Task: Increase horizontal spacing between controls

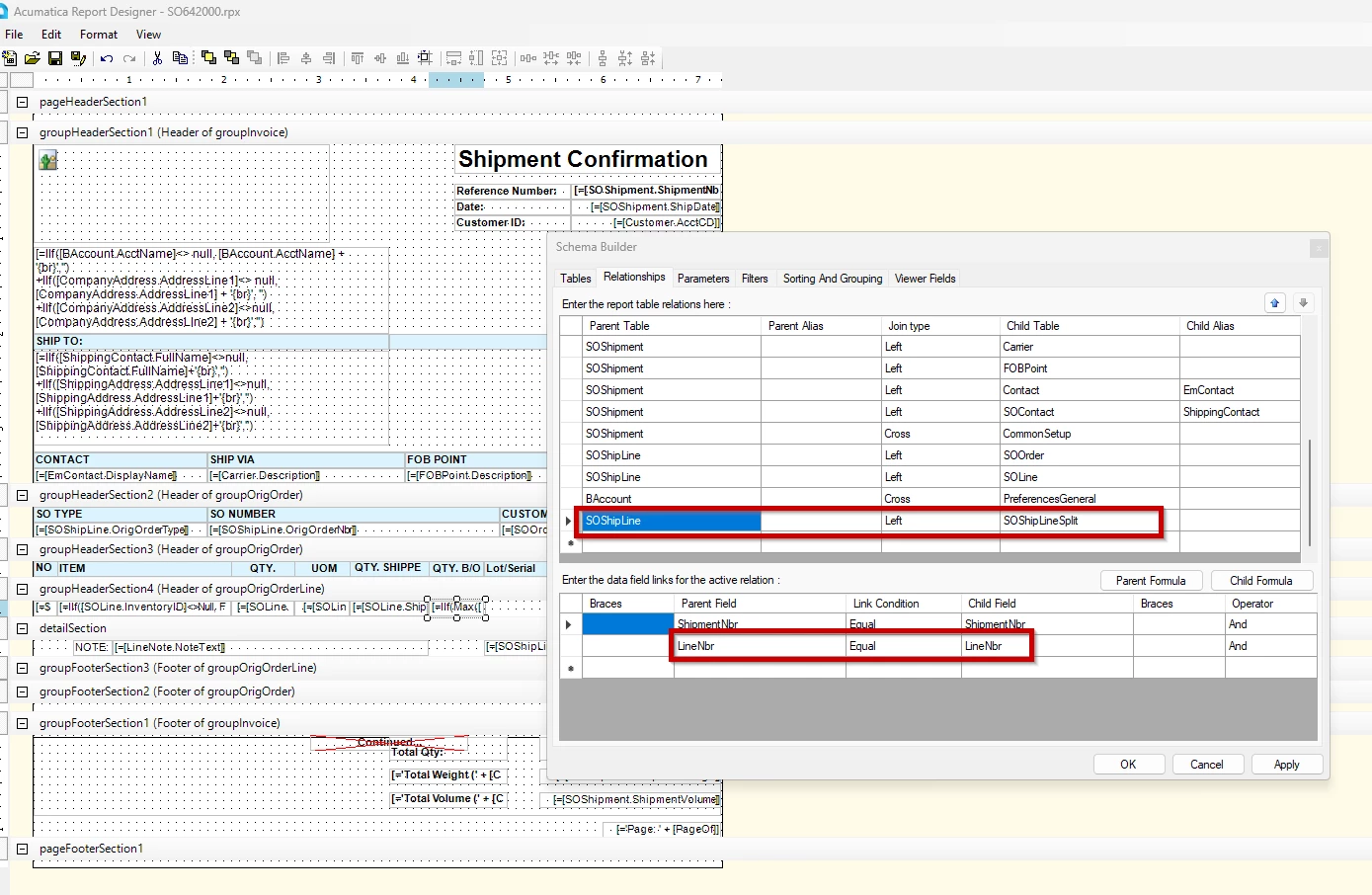Action: point(551,58)
